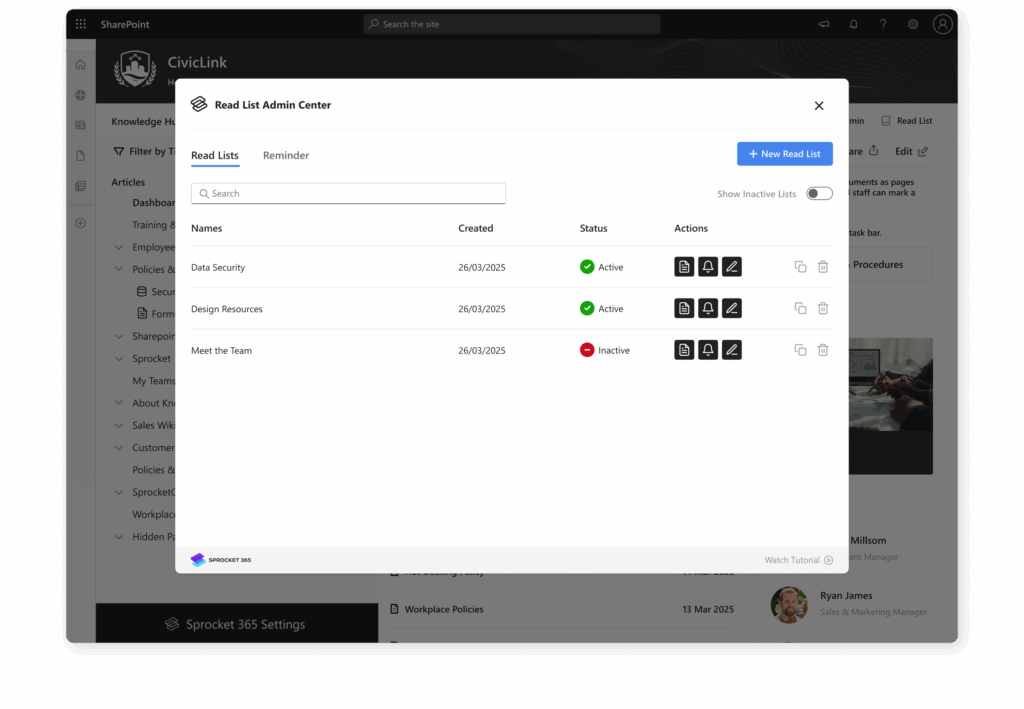Expand the Sales Wiki chevron

(x=119, y=426)
